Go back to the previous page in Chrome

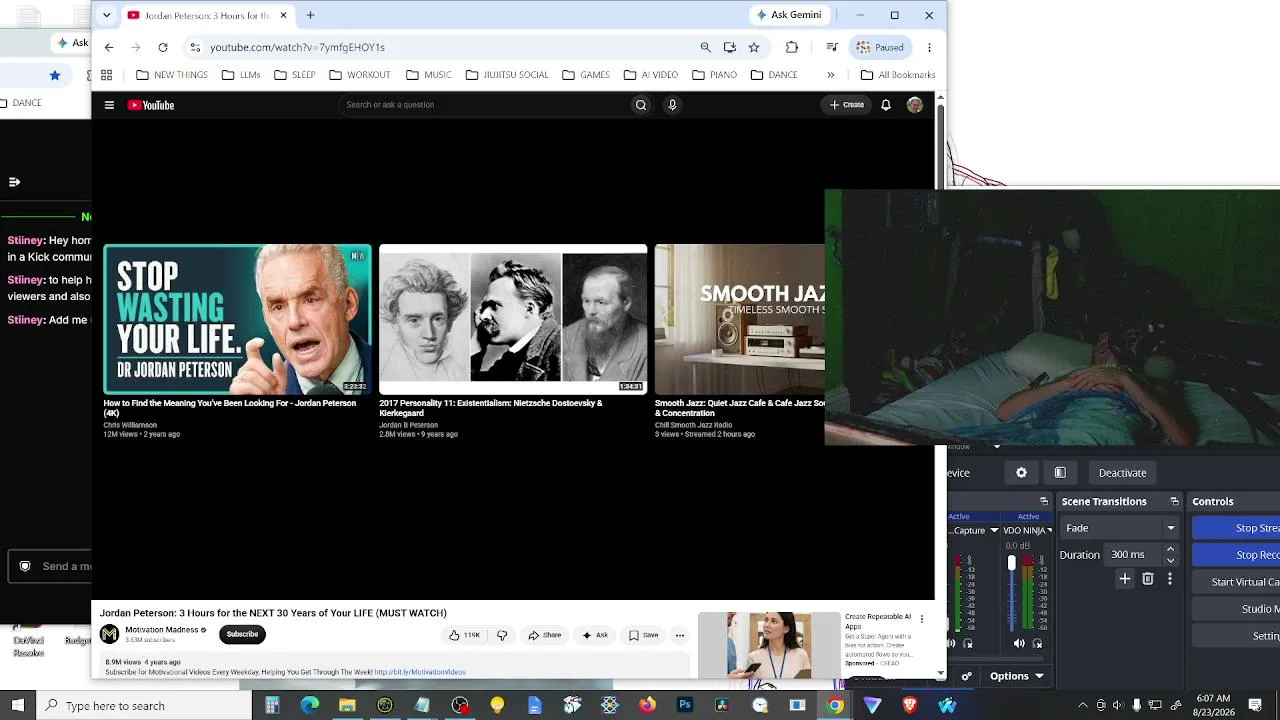[109, 47]
